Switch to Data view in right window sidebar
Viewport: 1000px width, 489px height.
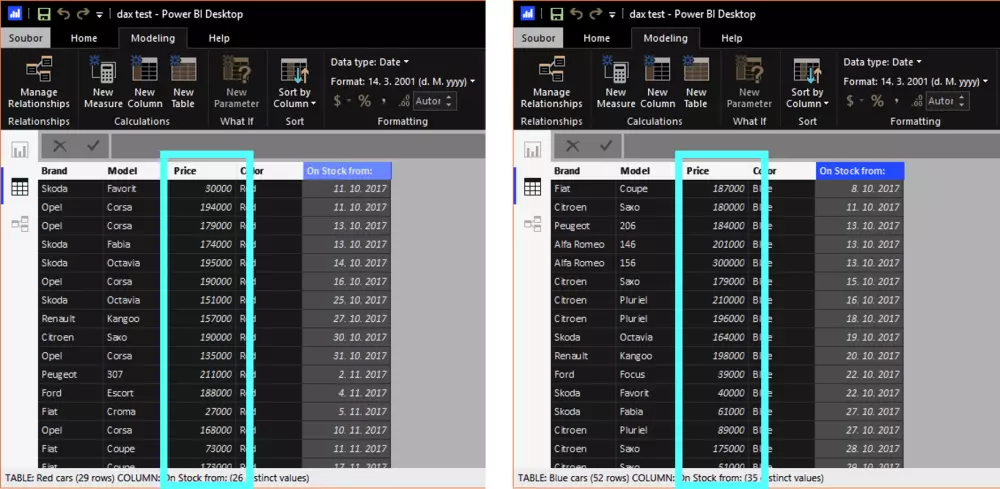tap(533, 187)
